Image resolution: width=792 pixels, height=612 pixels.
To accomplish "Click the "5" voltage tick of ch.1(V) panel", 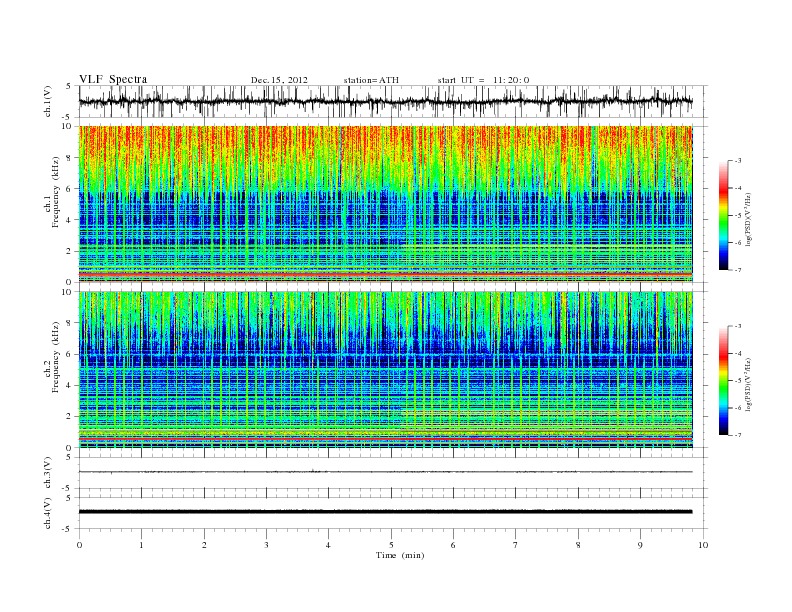I will [69, 87].
